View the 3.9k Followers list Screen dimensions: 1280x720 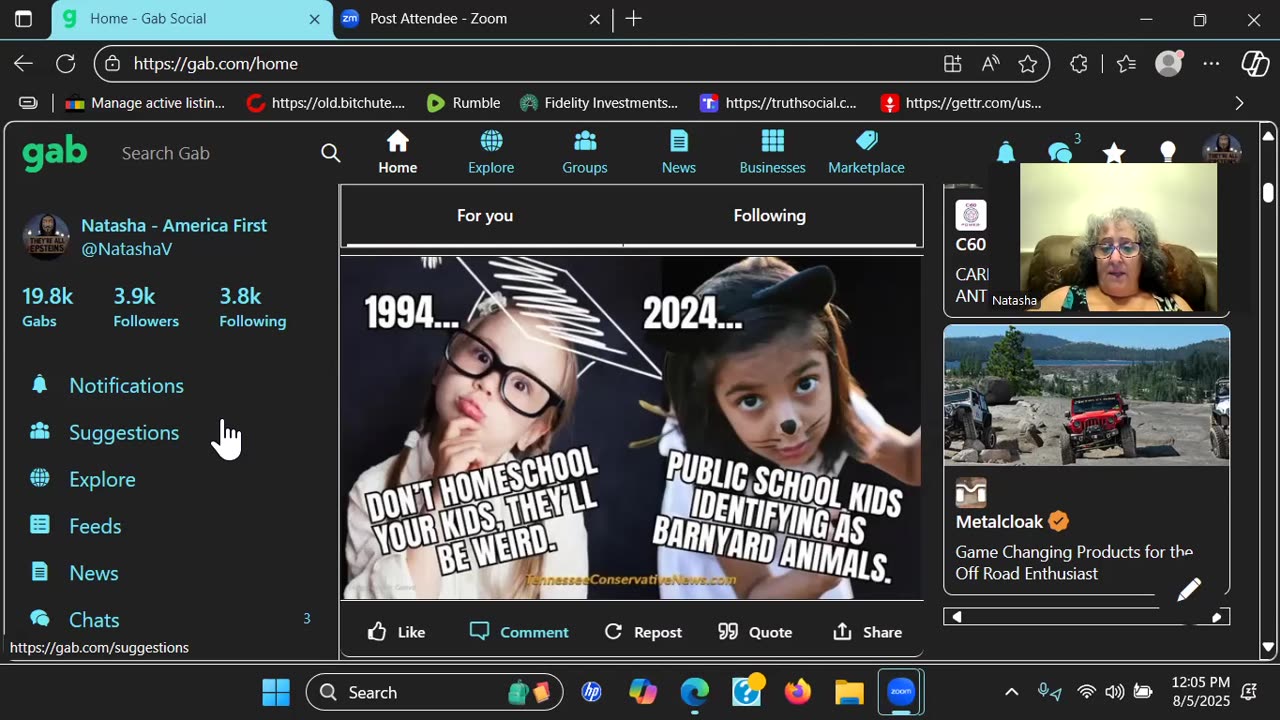(x=146, y=307)
